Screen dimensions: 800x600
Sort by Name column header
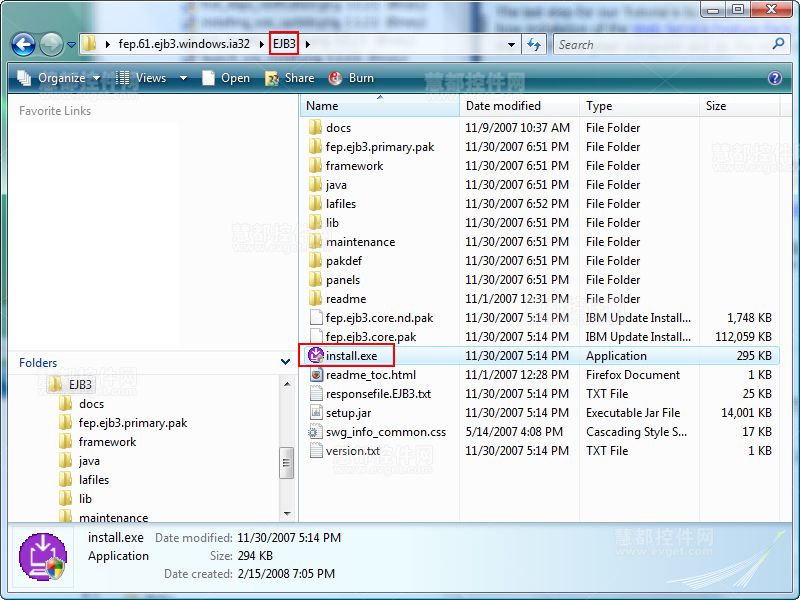tap(380, 106)
